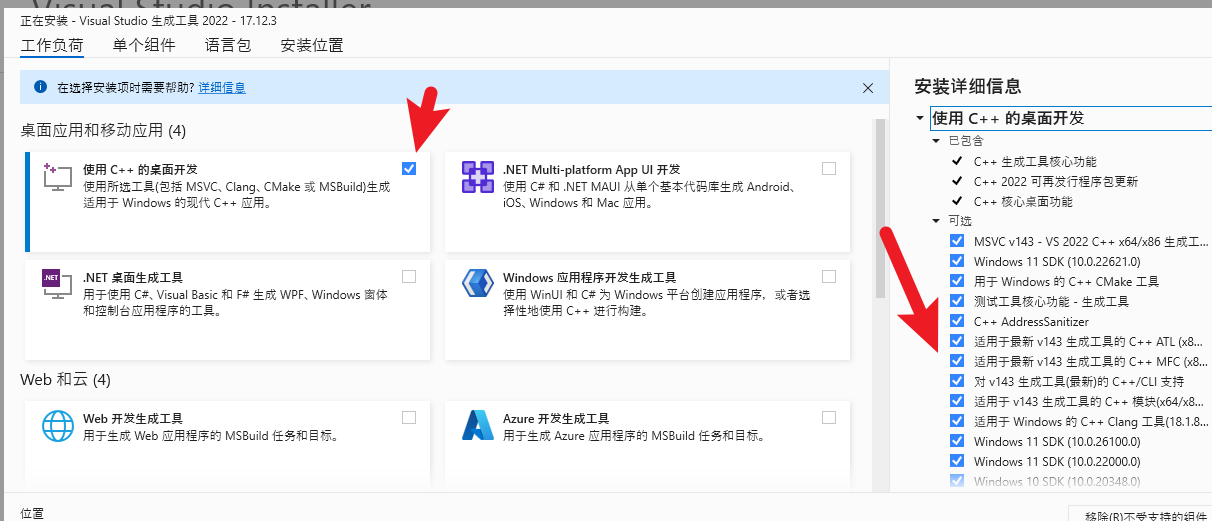
Task: Close the help banner with X
Action: coord(868,88)
